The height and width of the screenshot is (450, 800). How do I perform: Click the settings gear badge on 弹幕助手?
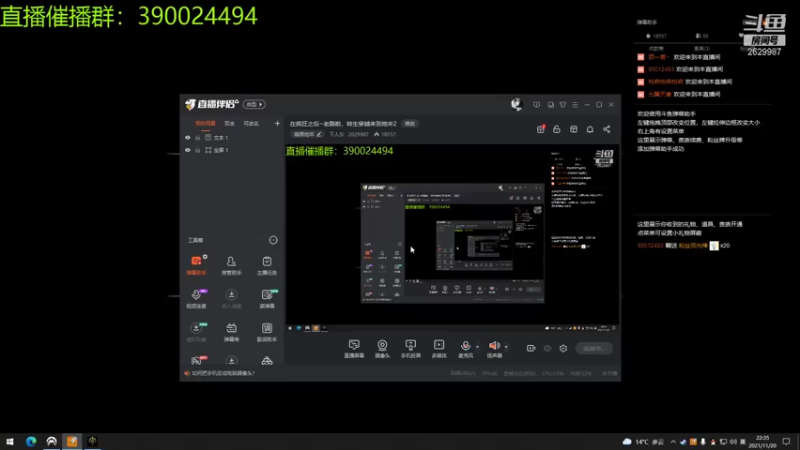205,257
